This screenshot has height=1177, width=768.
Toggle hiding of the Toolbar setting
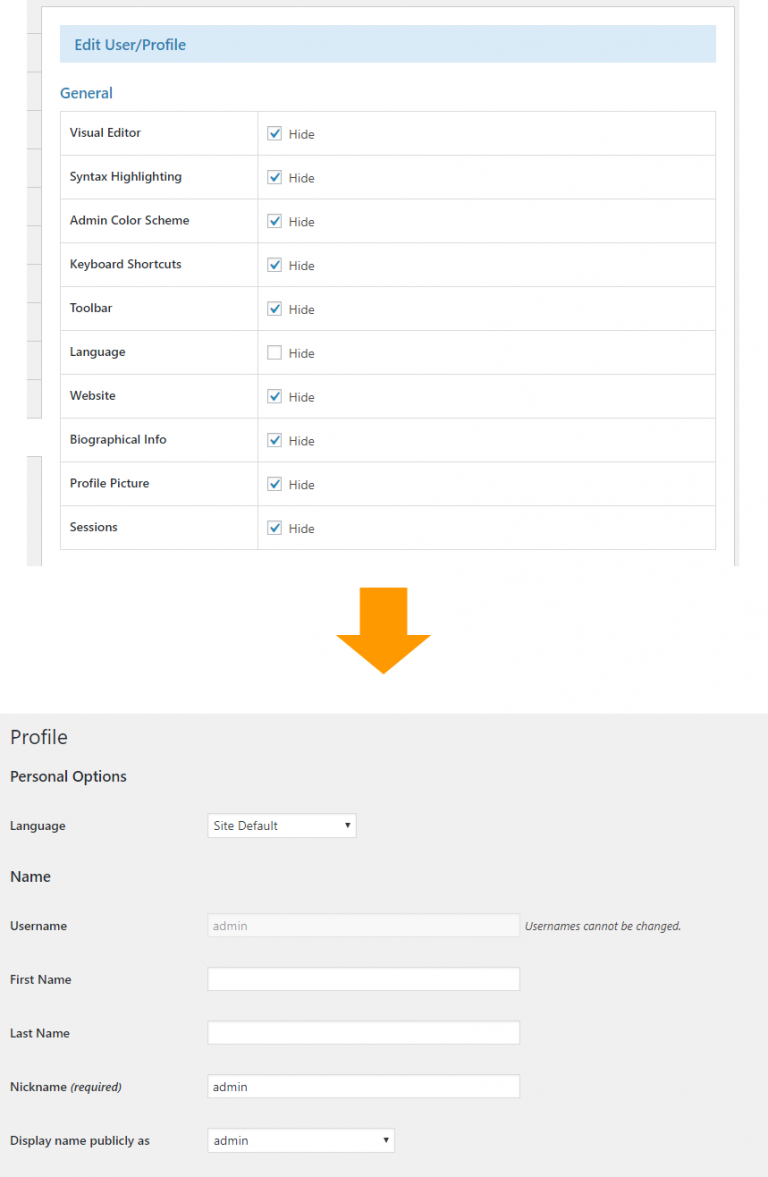click(x=274, y=308)
